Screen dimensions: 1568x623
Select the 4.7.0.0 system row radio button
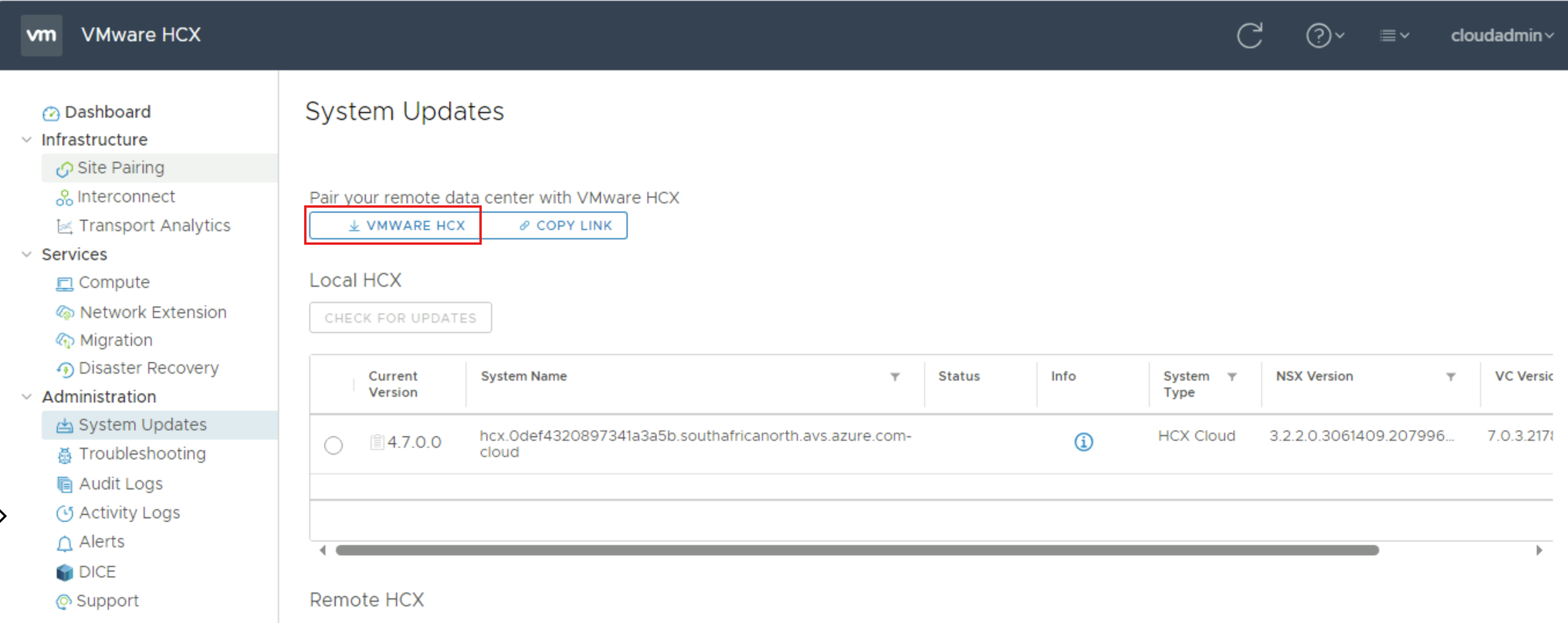pyautogui.click(x=334, y=445)
